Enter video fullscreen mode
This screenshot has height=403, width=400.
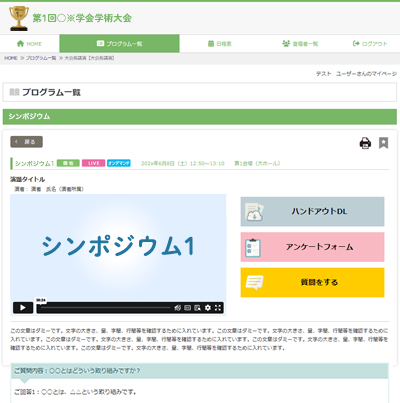[218, 308]
